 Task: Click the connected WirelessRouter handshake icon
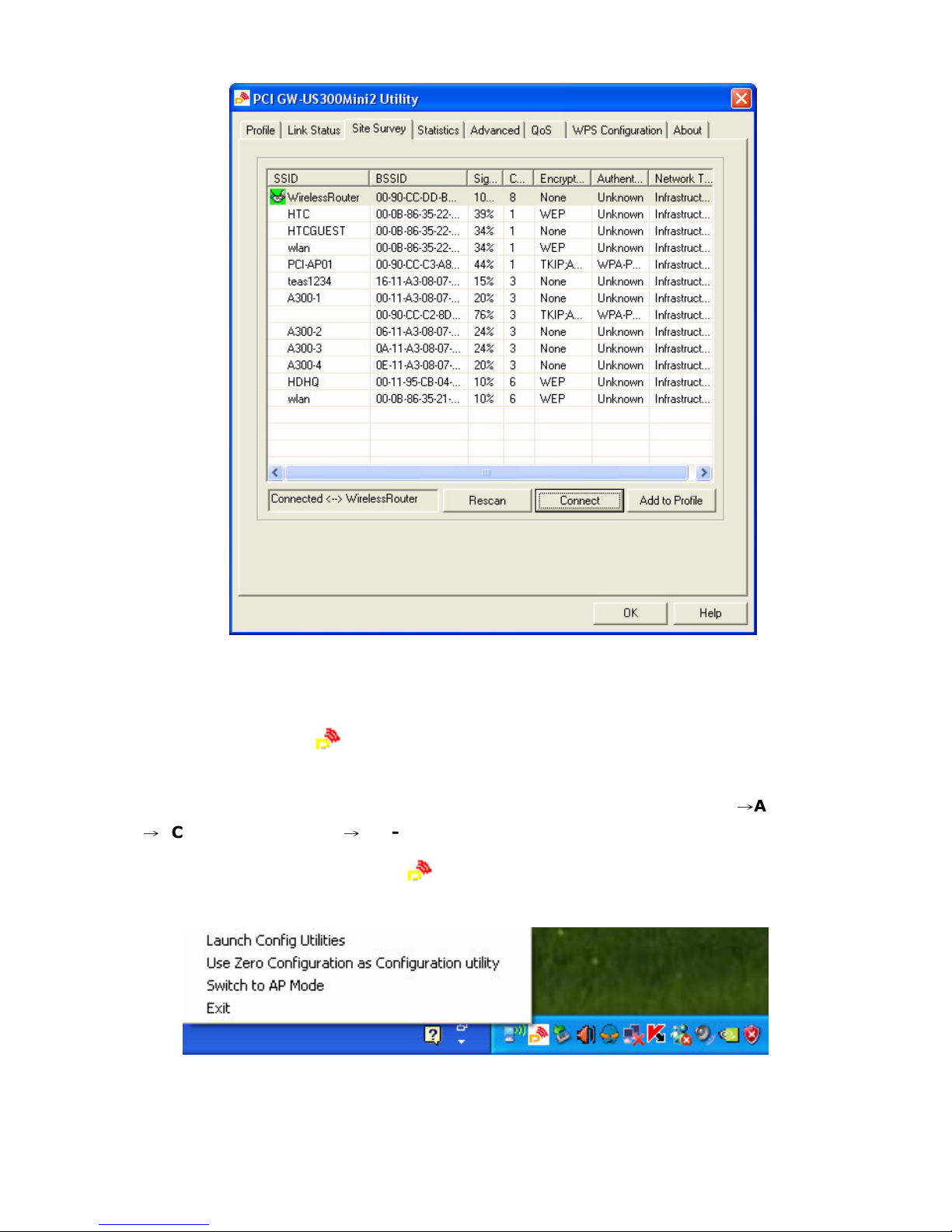click(x=277, y=197)
